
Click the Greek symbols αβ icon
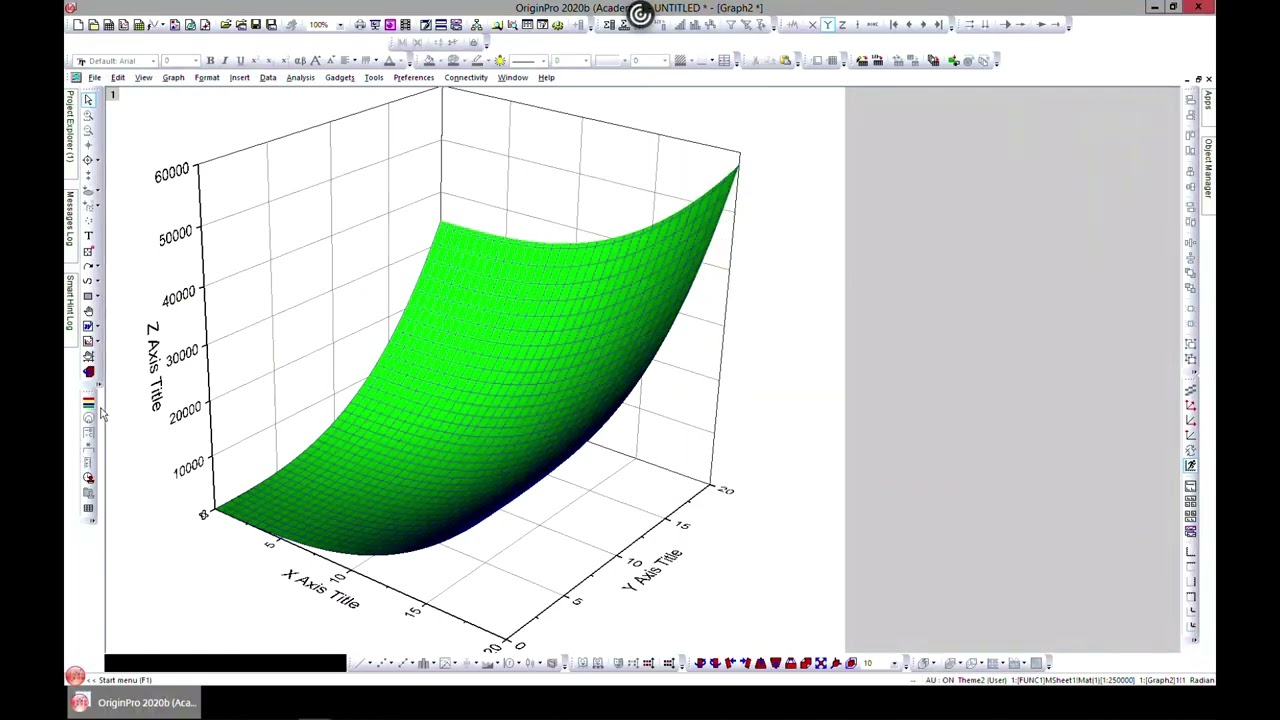[300, 61]
